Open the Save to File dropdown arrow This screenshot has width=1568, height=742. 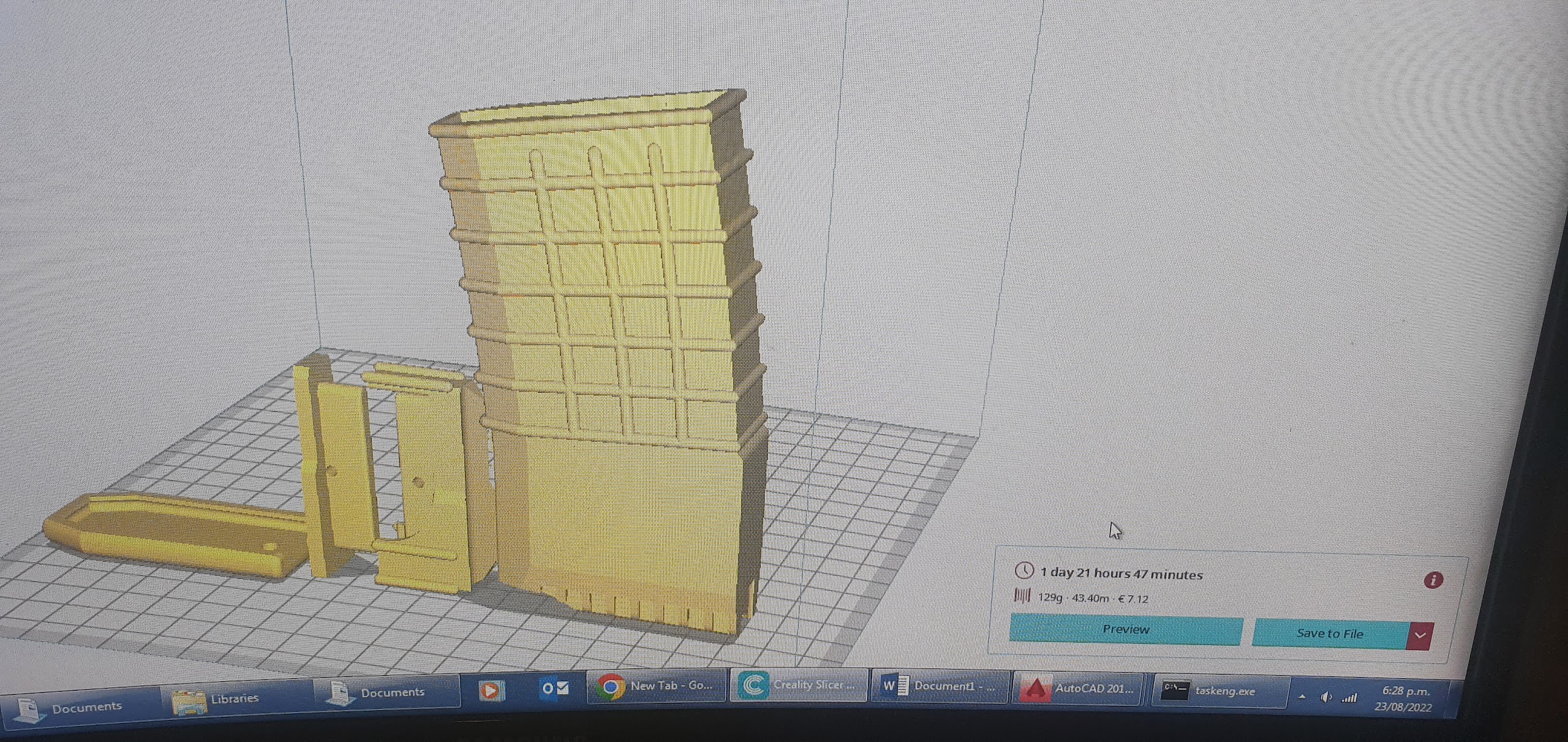click(x=1420, y=636)
